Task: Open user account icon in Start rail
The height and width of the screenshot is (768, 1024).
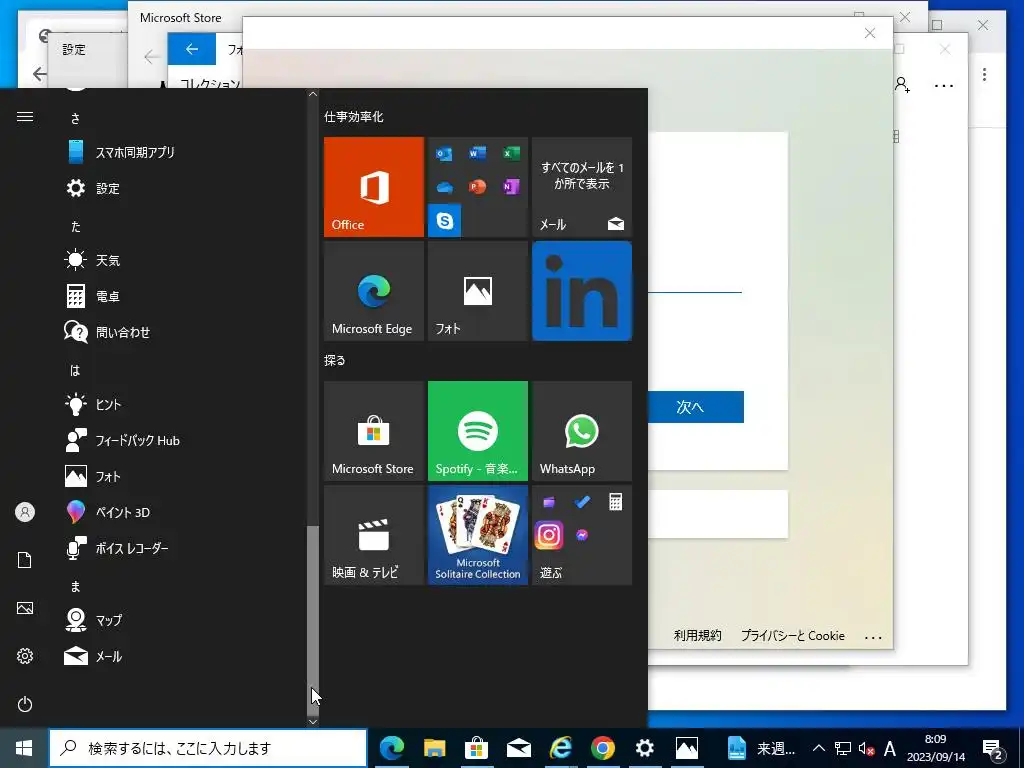Action: pyautogui.click(x=25, y=512)
